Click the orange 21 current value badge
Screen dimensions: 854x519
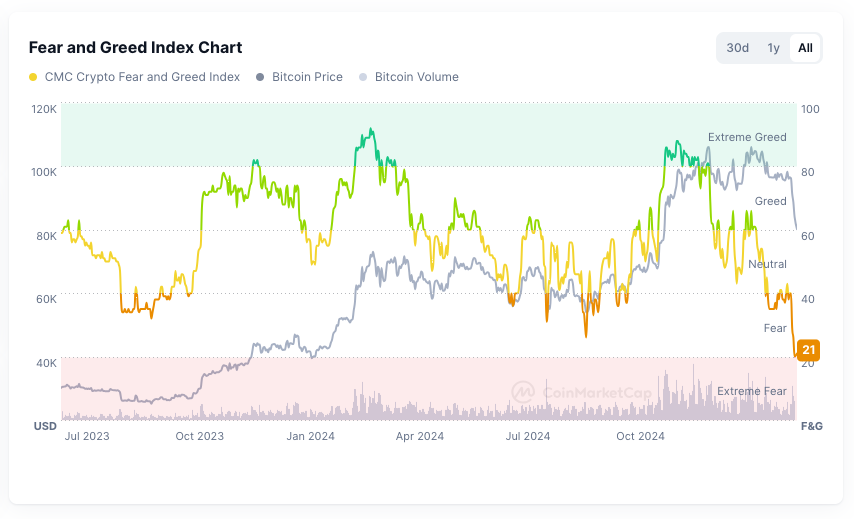(x=809, y=350)
